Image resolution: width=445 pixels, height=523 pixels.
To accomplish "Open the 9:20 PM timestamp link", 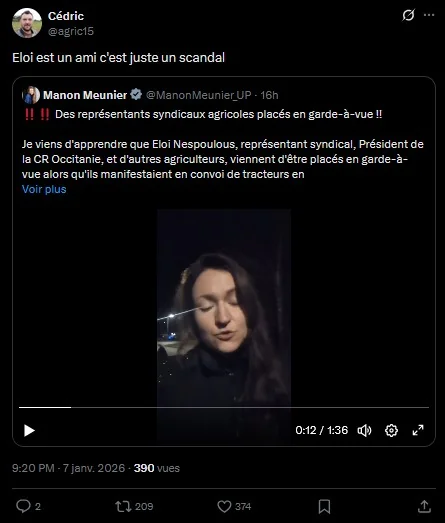I will (x=33, y=468).
